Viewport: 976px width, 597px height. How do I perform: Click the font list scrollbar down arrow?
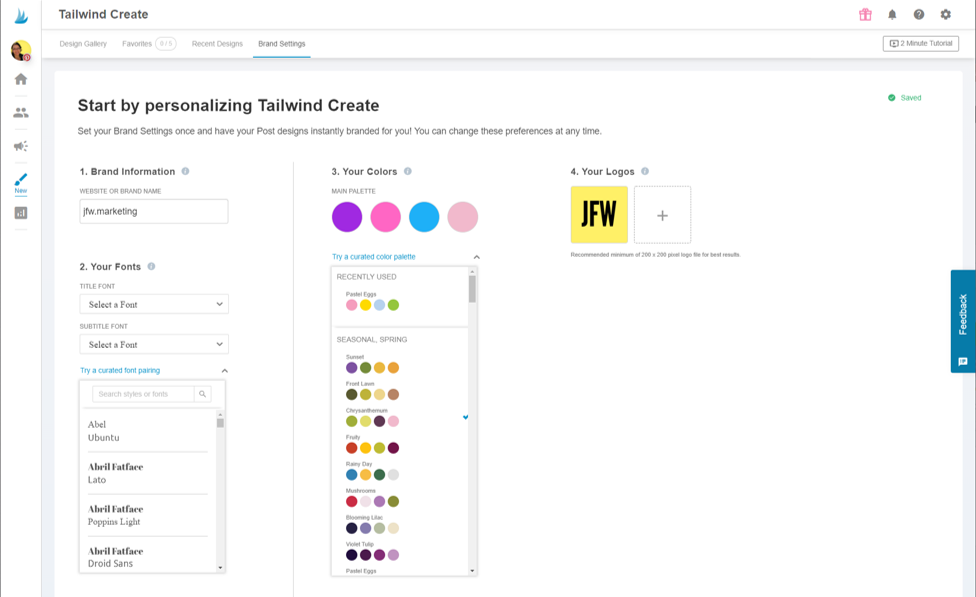coord(220,568)
